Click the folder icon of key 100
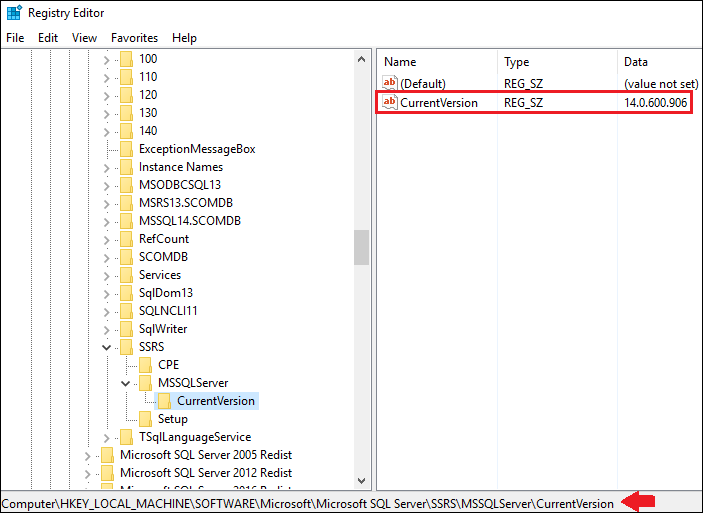This screenshot has height=513, width=703. [x=126, y=59]
